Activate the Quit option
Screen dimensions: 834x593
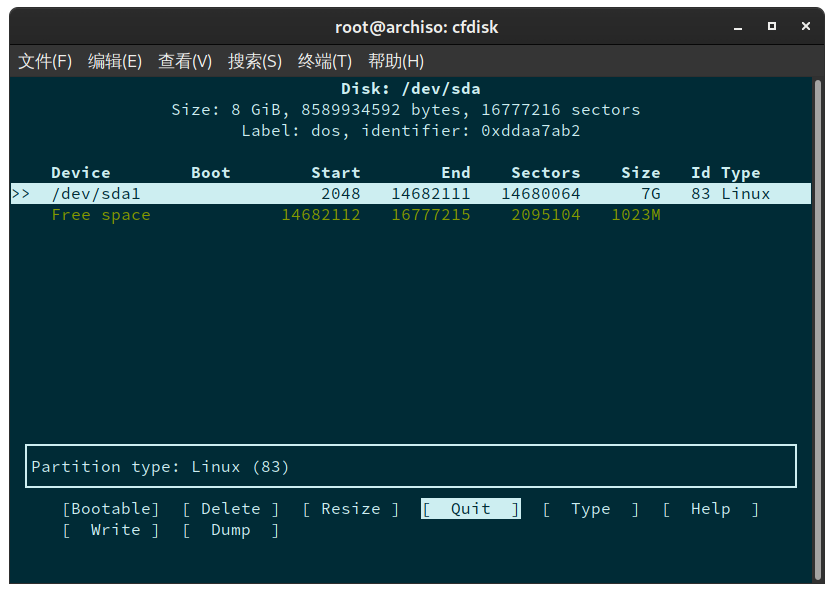pyautogui.click(x=470, y=508)
